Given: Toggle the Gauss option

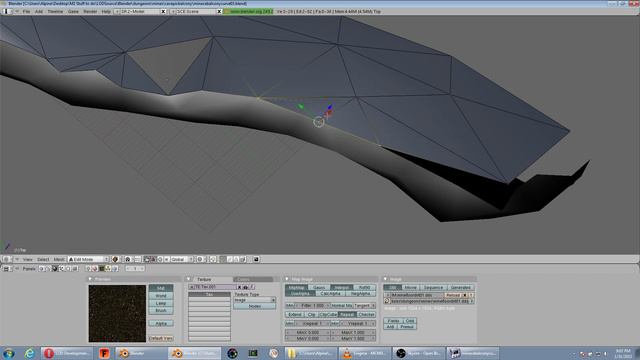Looking at the screenshot, I should coord(319,287).
